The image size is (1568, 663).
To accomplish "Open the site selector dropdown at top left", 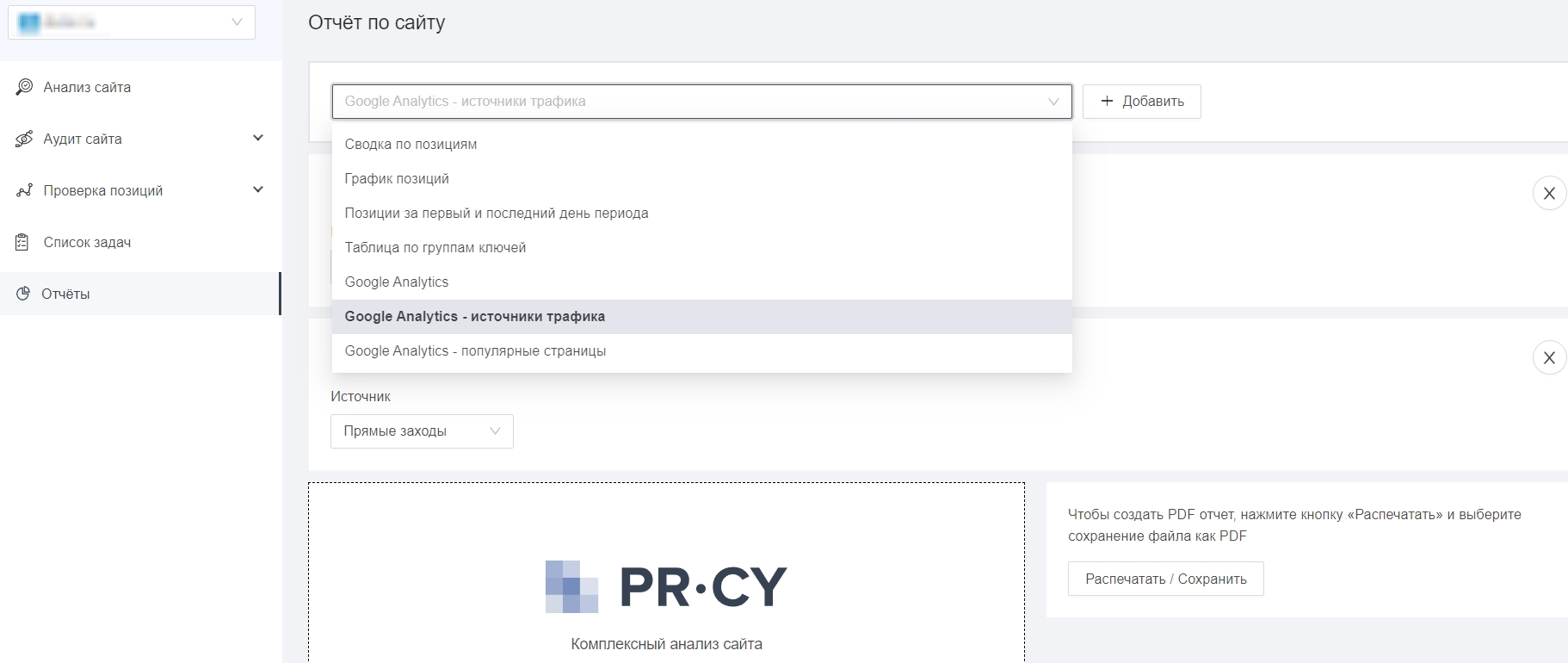I will (132, 22).
